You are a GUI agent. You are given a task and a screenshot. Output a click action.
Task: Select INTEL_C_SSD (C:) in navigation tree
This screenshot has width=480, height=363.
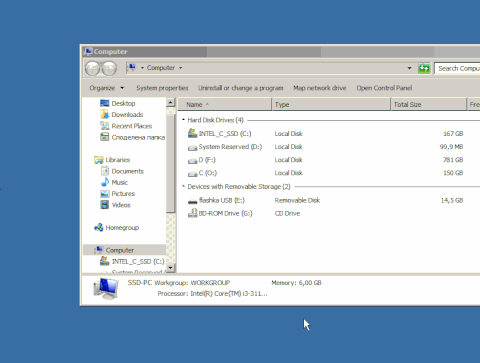(x=138, y=261)
